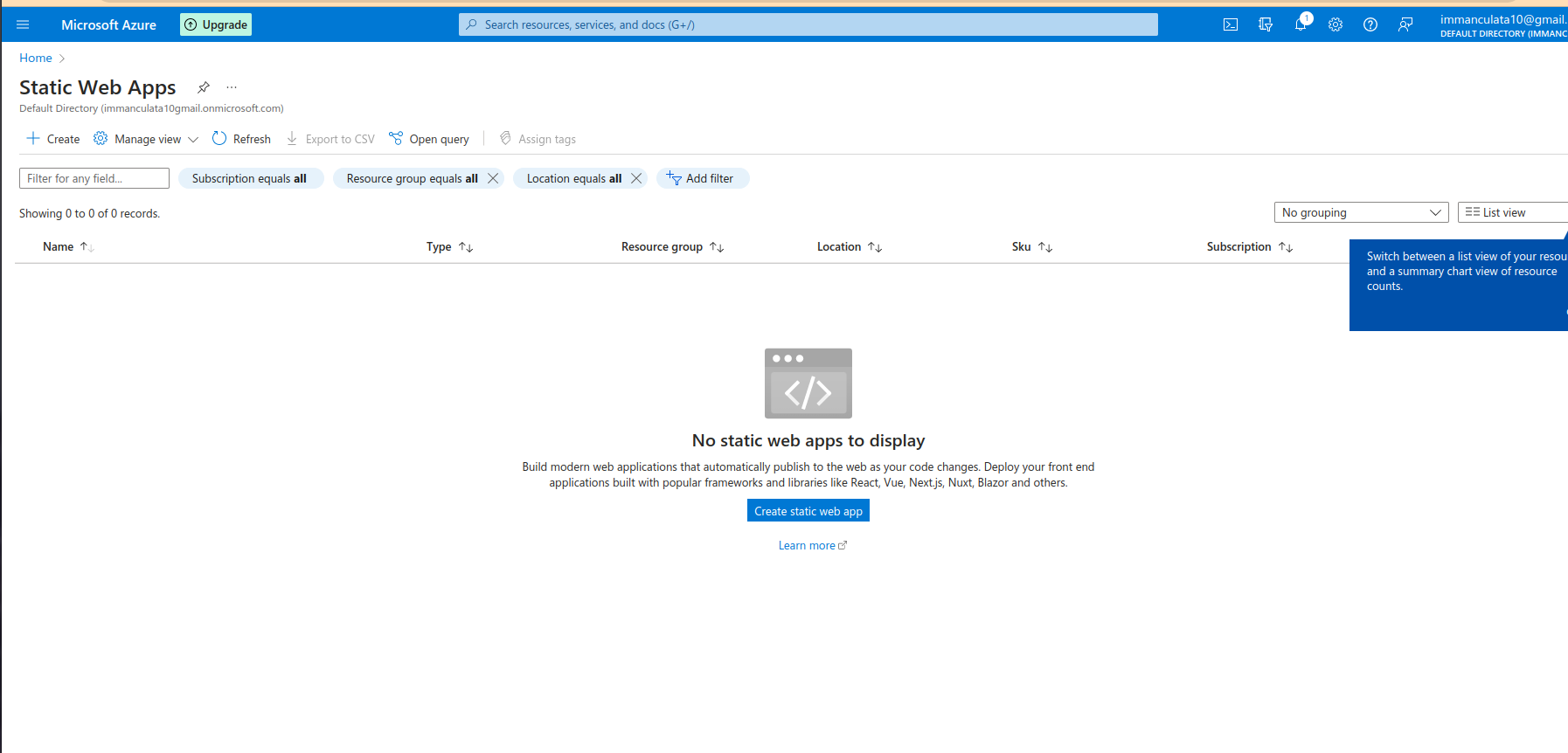The width and height of the screenshot is (1568, 753).
Task: Focus the search resources, services, and docs bar
Action: [x=808, y=24]
